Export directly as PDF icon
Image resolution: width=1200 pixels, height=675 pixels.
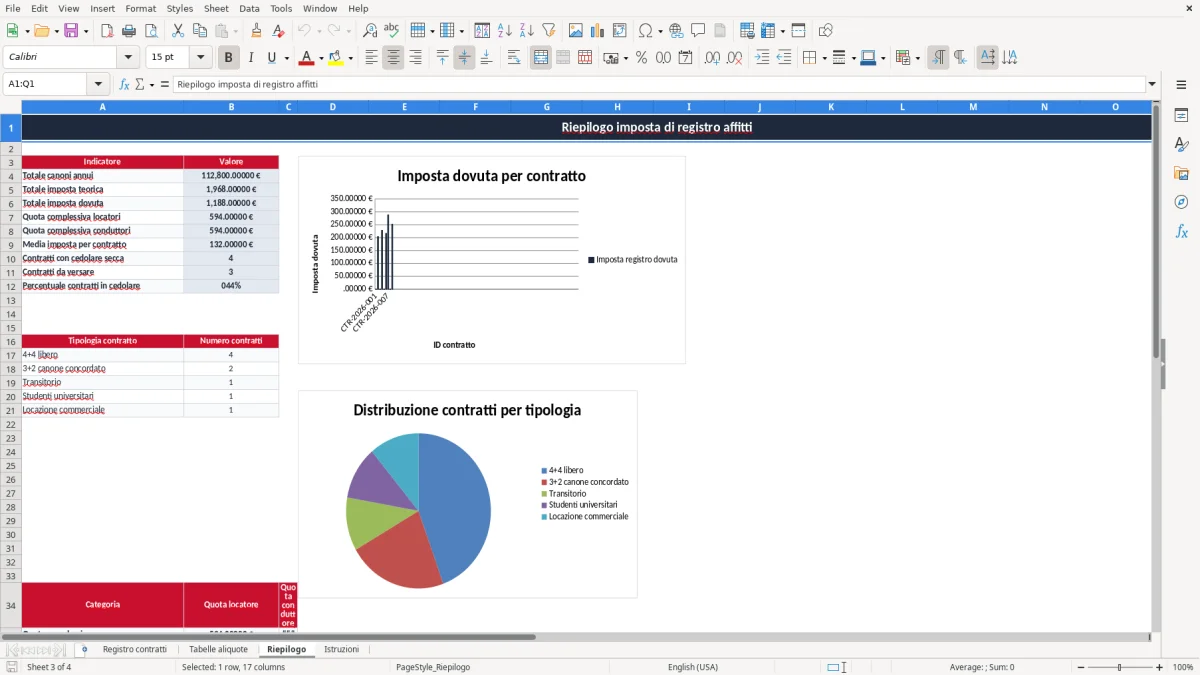[x=107, y=31]
